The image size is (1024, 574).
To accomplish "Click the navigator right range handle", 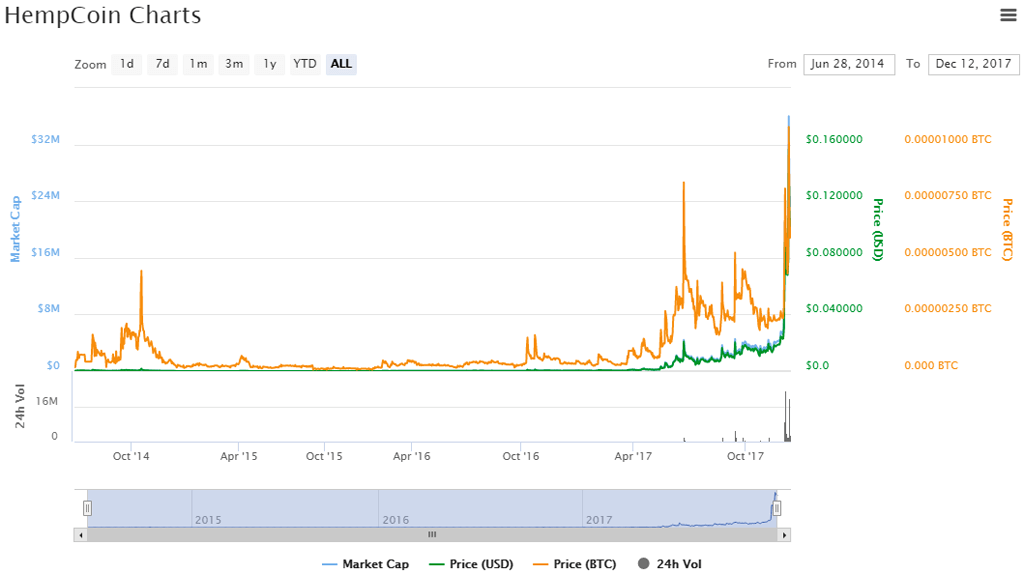I will (x=776, y=508).
